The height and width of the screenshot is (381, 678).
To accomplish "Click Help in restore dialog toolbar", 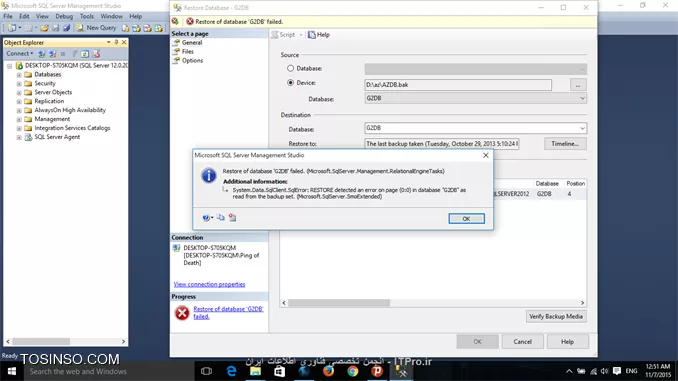I will 319,35.
